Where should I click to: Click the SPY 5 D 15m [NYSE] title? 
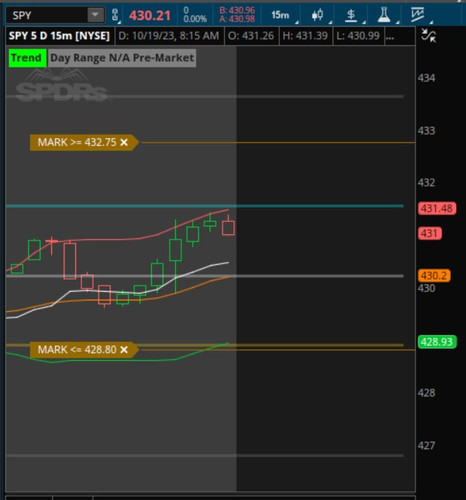pos(59,36)
